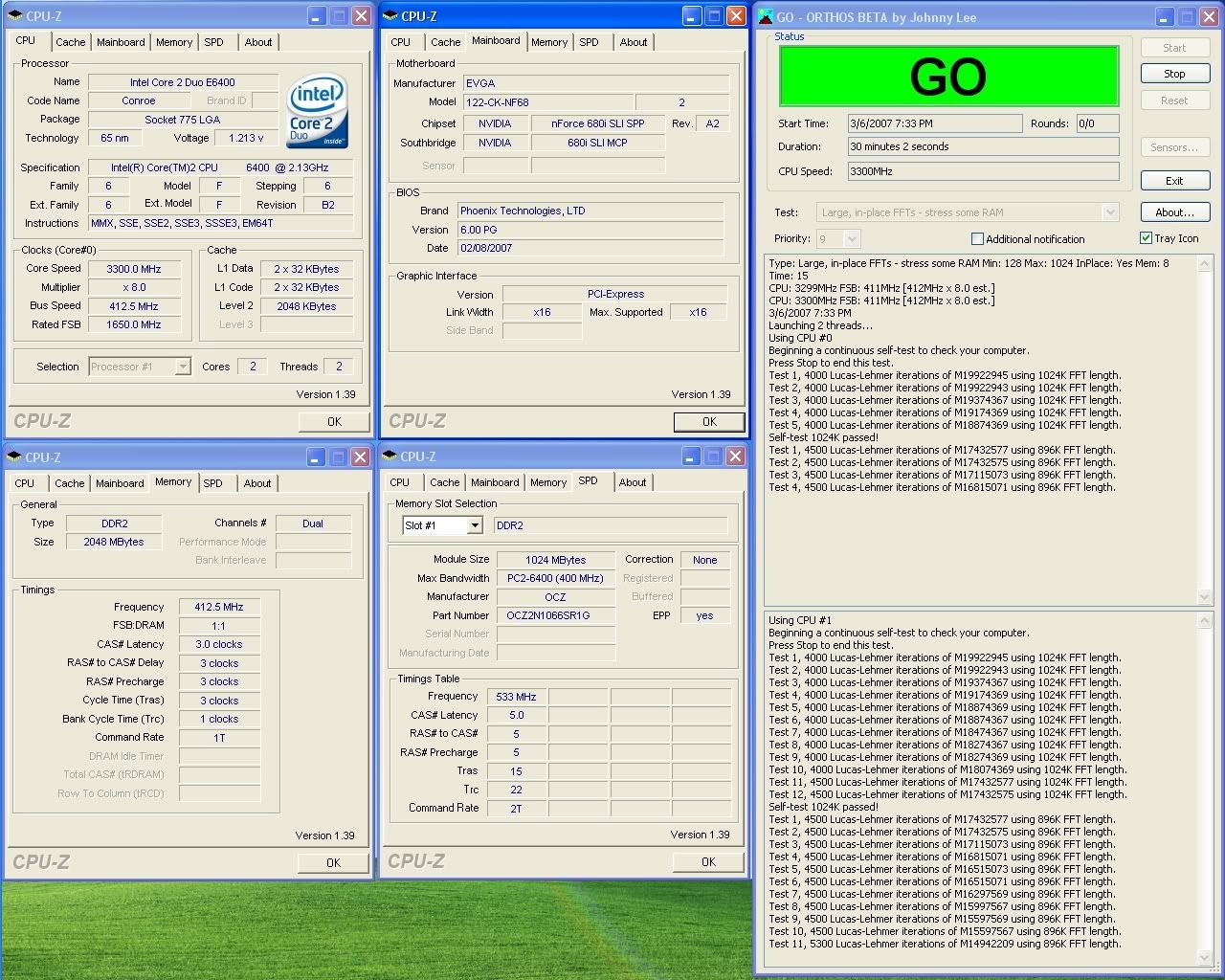Open Mainboard tab in the Memory tab window
Screen dimensions: 1225x980
[x=120, y=483]
